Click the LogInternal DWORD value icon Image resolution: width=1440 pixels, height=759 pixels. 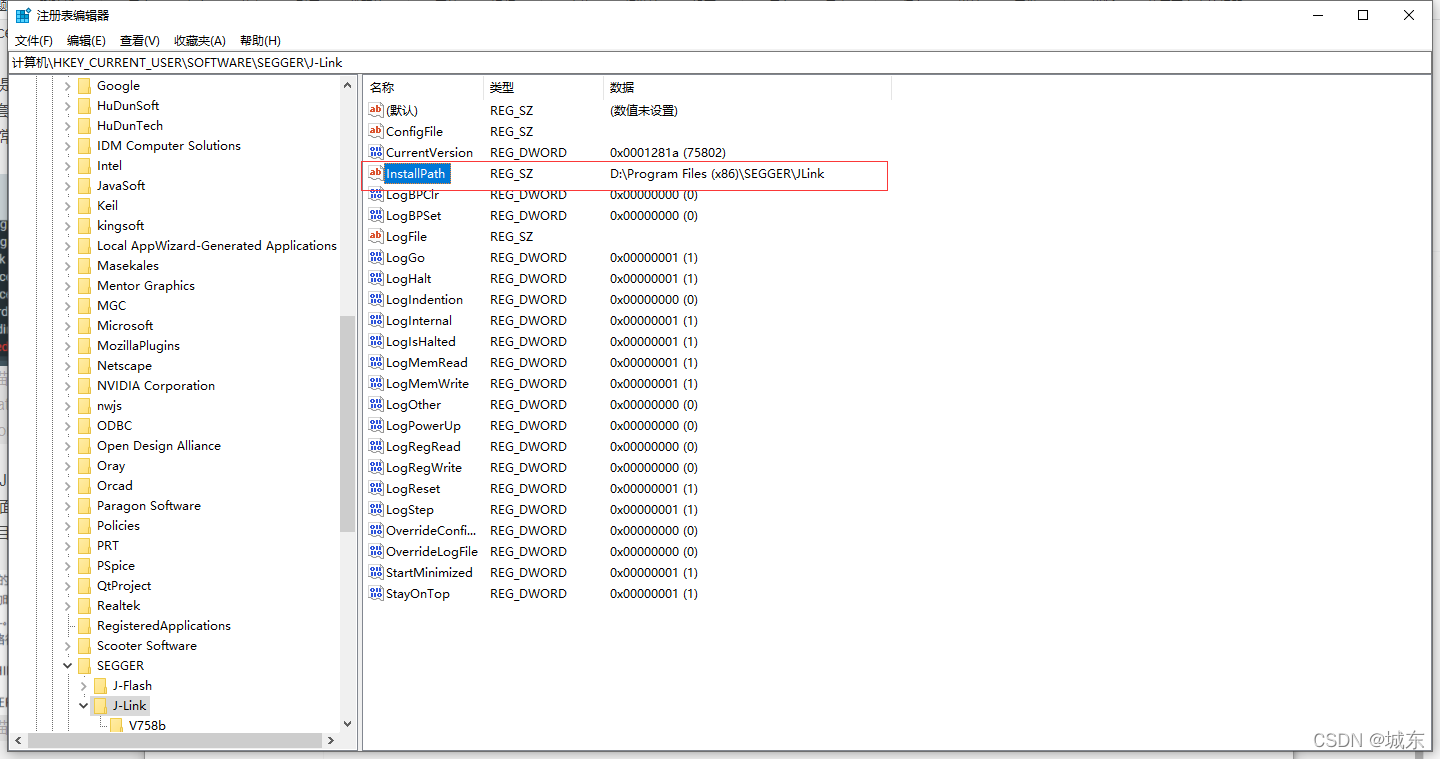376,320
